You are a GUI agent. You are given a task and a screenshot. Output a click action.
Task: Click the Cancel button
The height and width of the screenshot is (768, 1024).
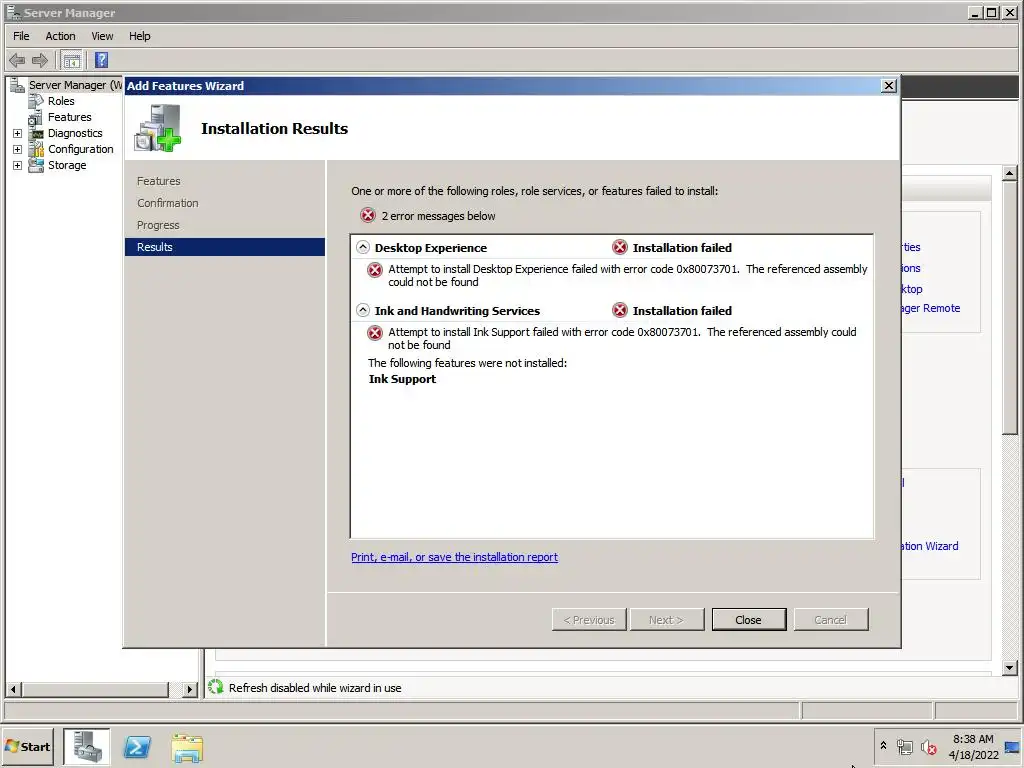831,620
